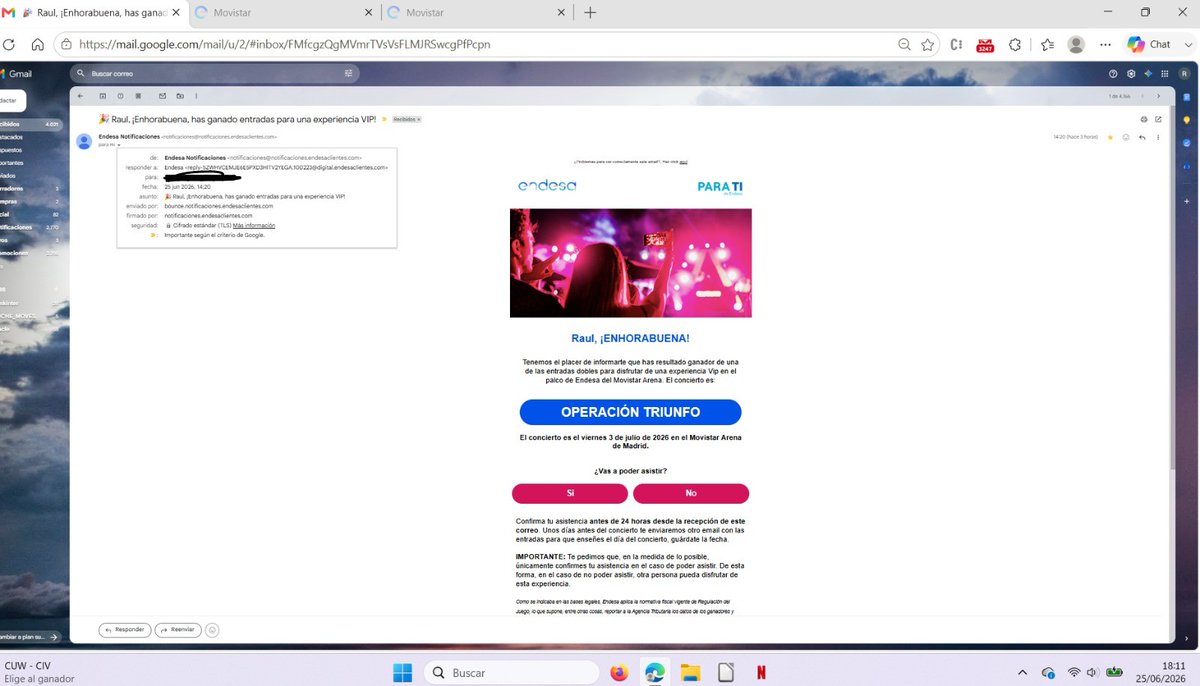Click the endesa logo in the email
The height and width of the screenshot is (686, 1200).
547,186
